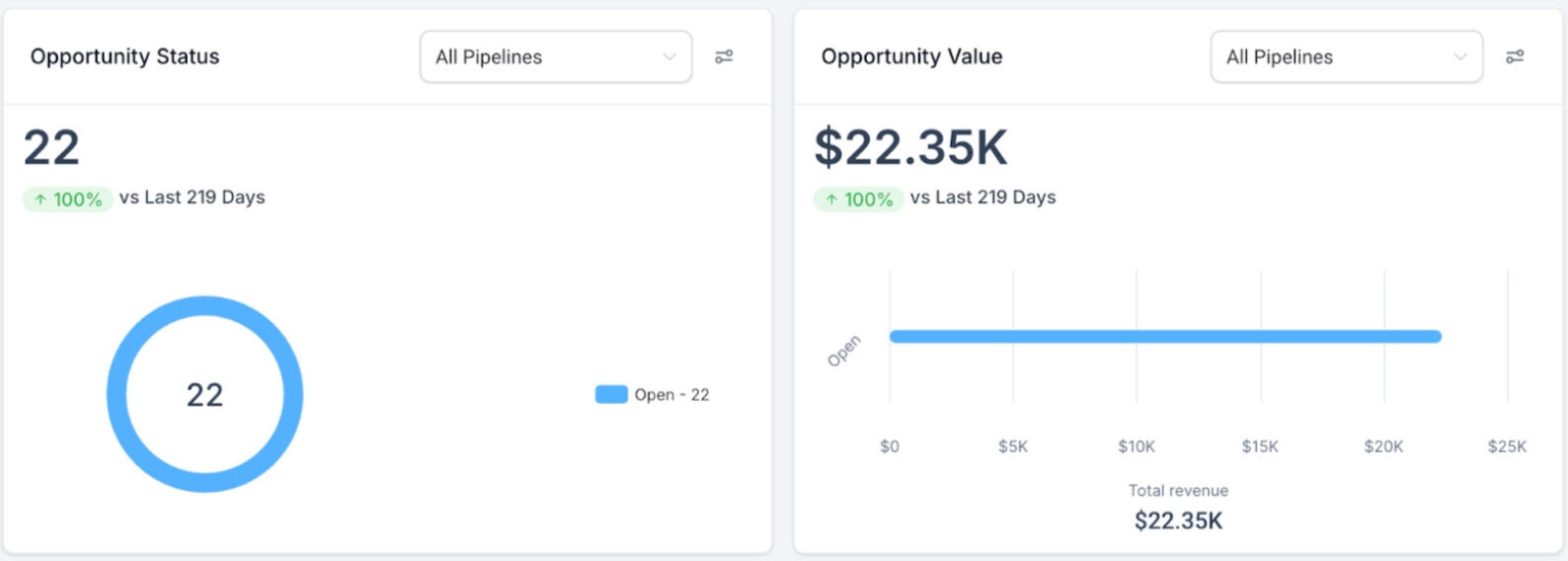1568x561 pixels.
Task: Click green up arrow in Status badge
Action: pyautogui.click(x=40, y=200)
